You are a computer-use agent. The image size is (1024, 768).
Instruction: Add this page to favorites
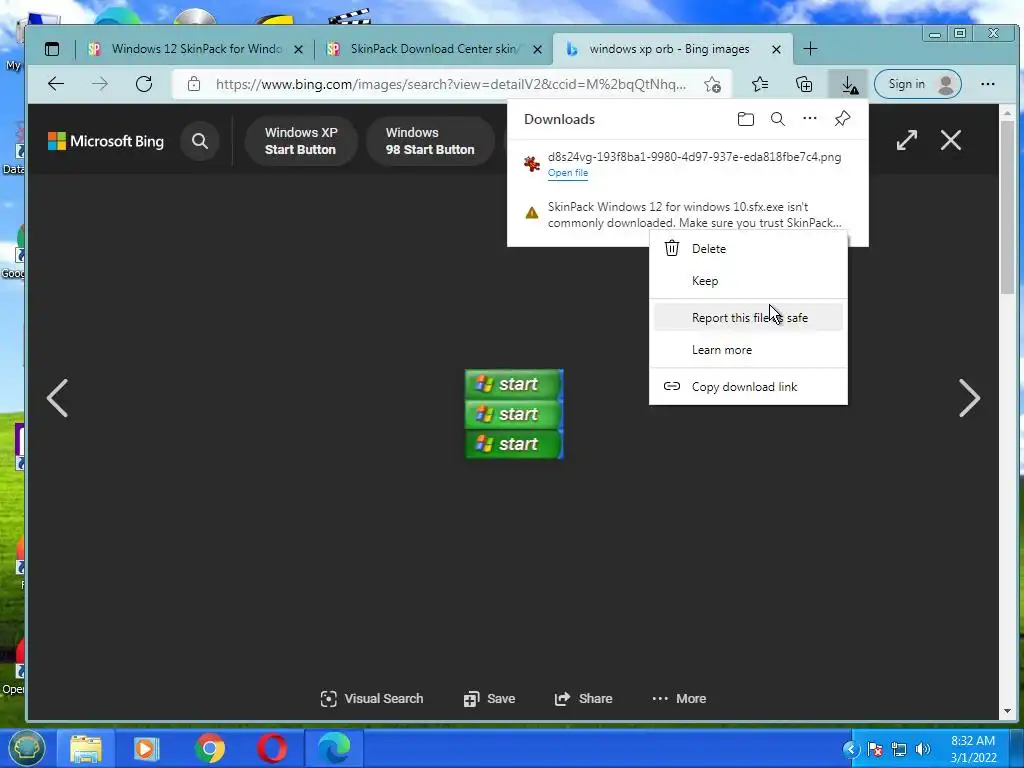(712, 84)
